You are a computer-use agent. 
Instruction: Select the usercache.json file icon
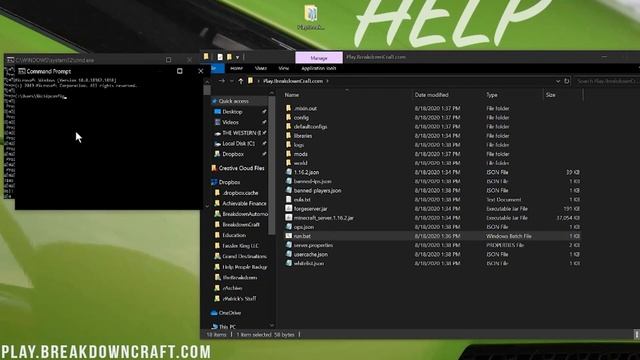point(289,254)
